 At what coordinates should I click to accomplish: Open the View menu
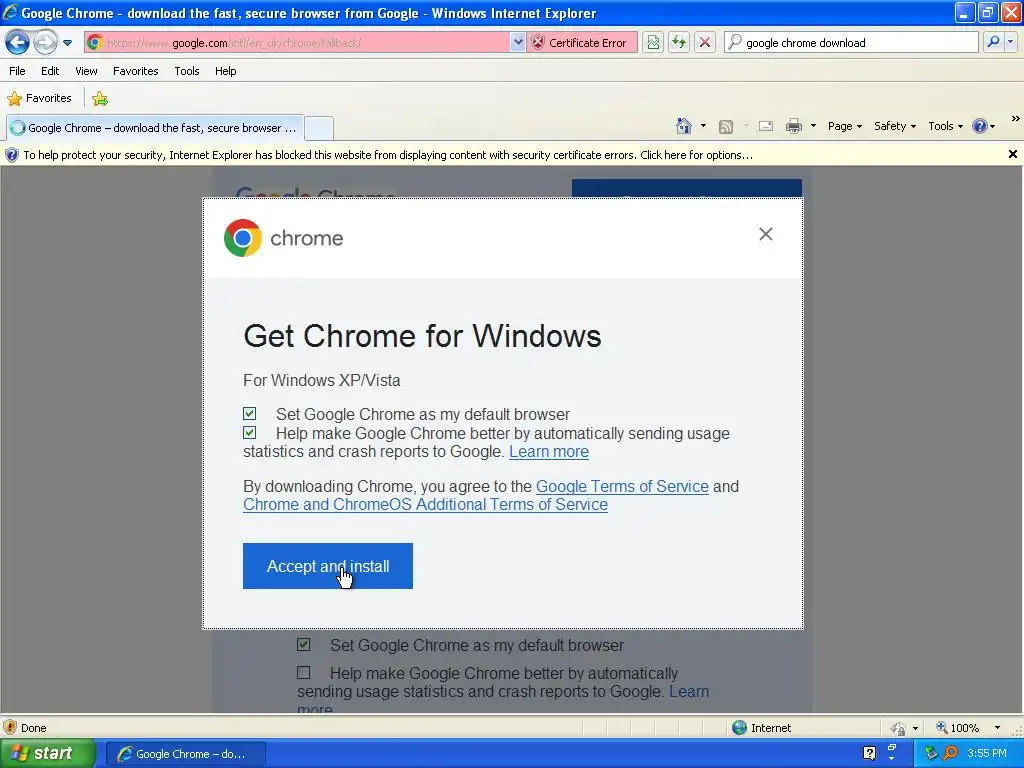tap(86, 71)
